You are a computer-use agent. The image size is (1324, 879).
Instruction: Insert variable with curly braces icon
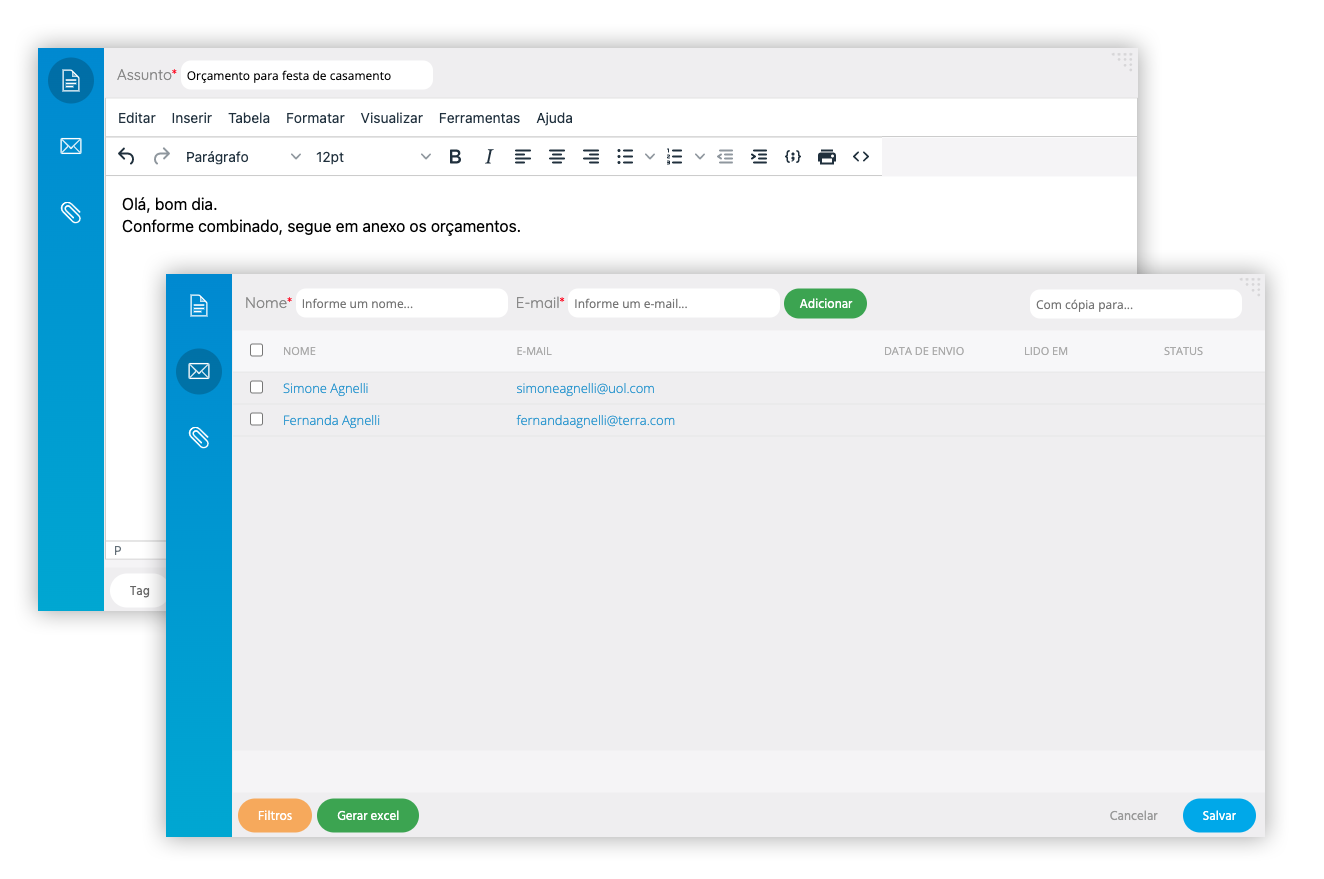pyautogui.click(x=793, y=156)
